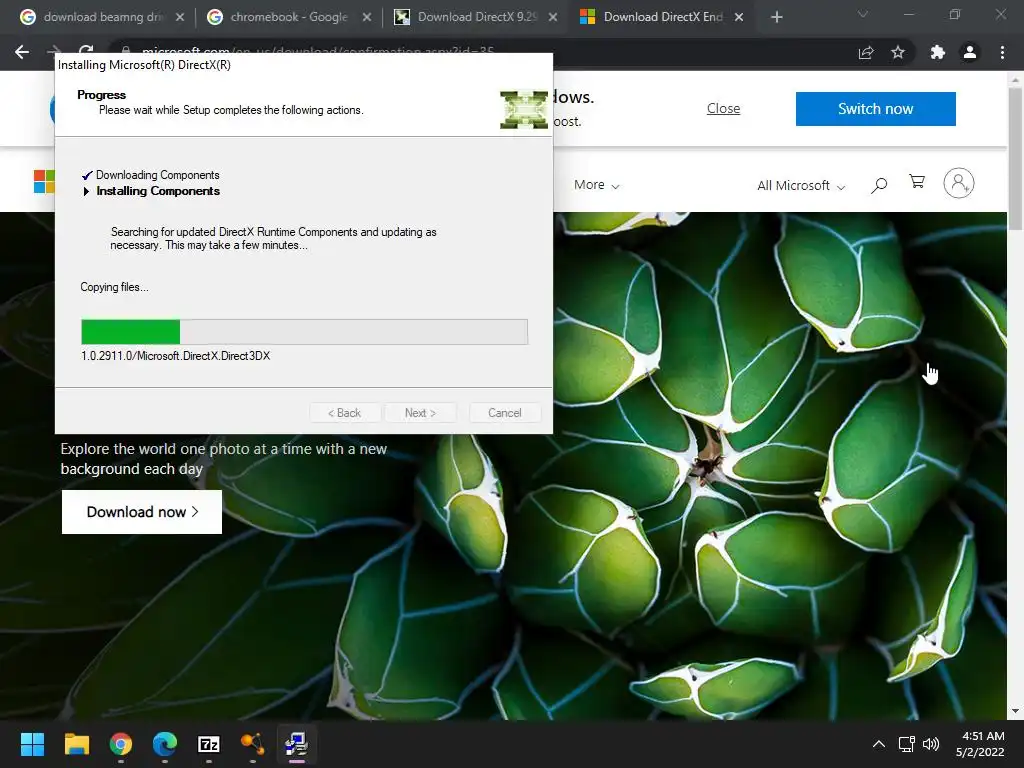Open Google Chrome from the taskbar
Viewport: 1024px width, 768px height.
tap(121, 744)
